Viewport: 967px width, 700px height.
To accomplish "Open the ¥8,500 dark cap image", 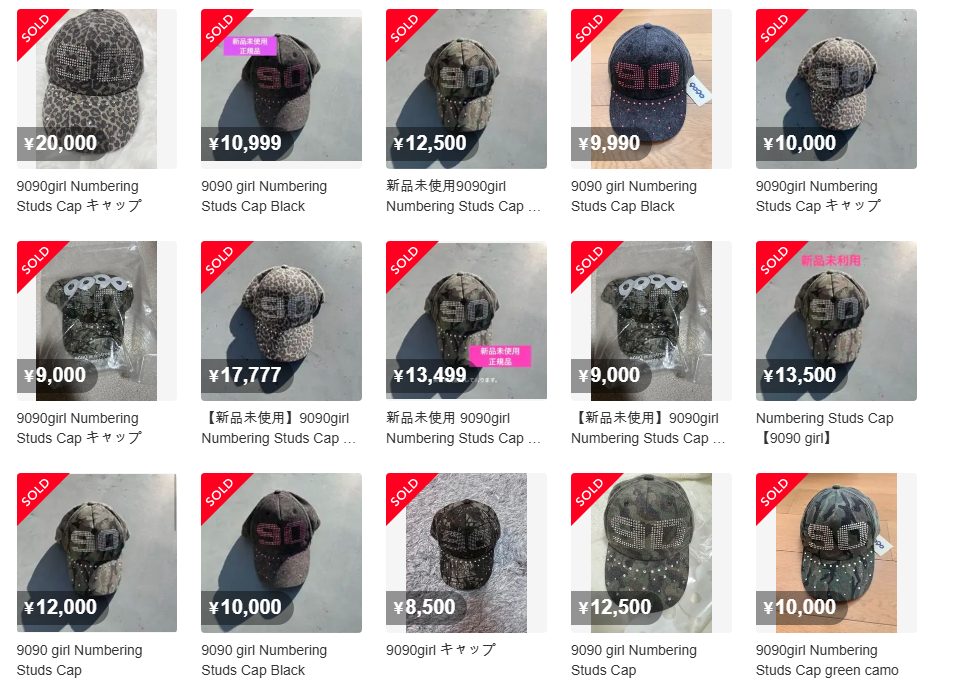I will tap(466, 553).
